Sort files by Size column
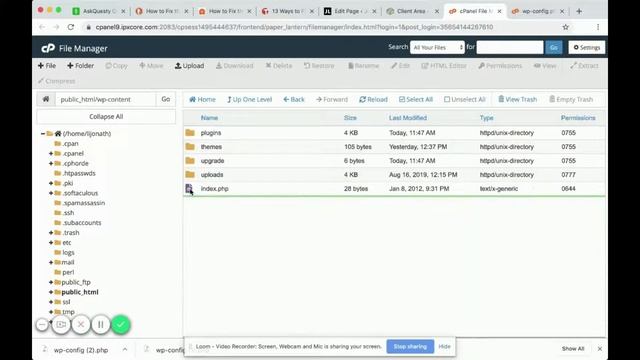The height and width of the screenshot is (360, 640). pyautogui.click(x=350, y=118)
